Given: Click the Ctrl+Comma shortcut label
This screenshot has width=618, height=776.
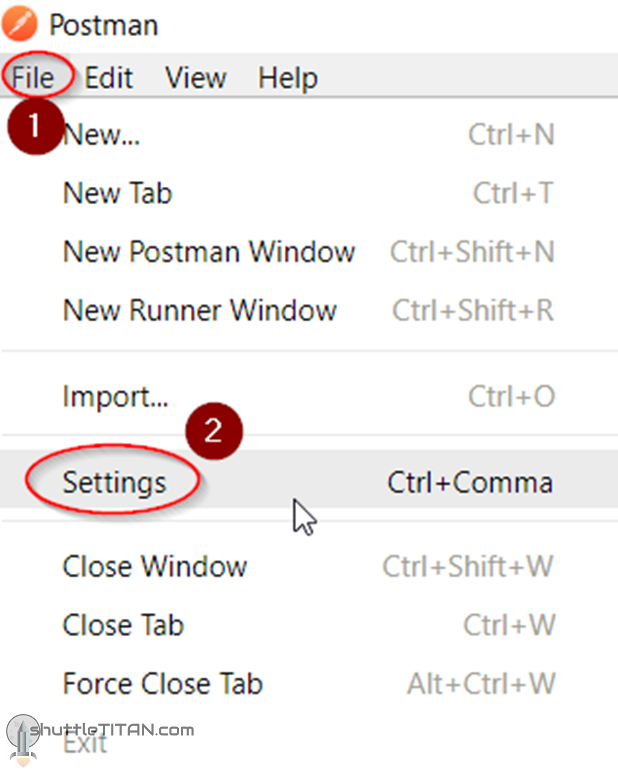Looking at the screenshot, I should click(x=470, y=483).
